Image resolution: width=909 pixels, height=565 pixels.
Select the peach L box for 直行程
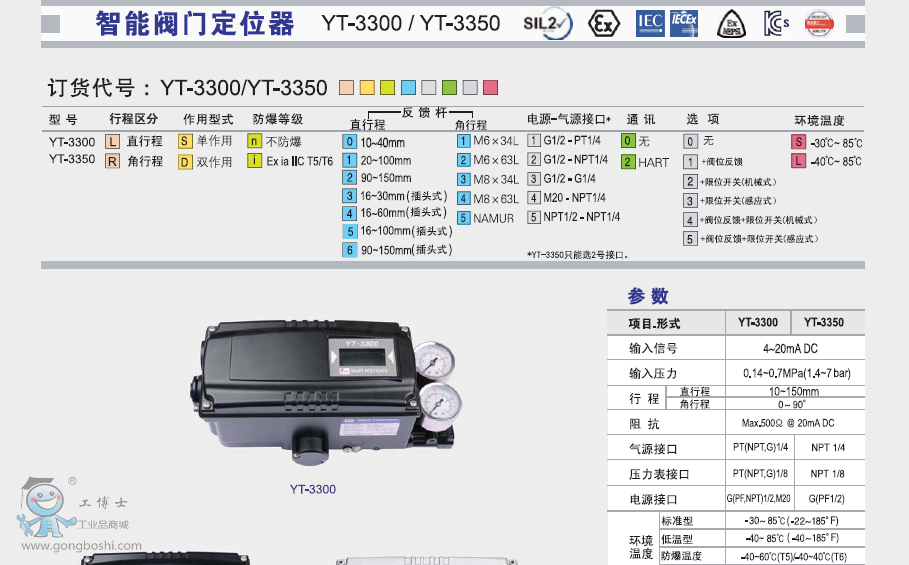pyautogui.click(x=112, y=141)
